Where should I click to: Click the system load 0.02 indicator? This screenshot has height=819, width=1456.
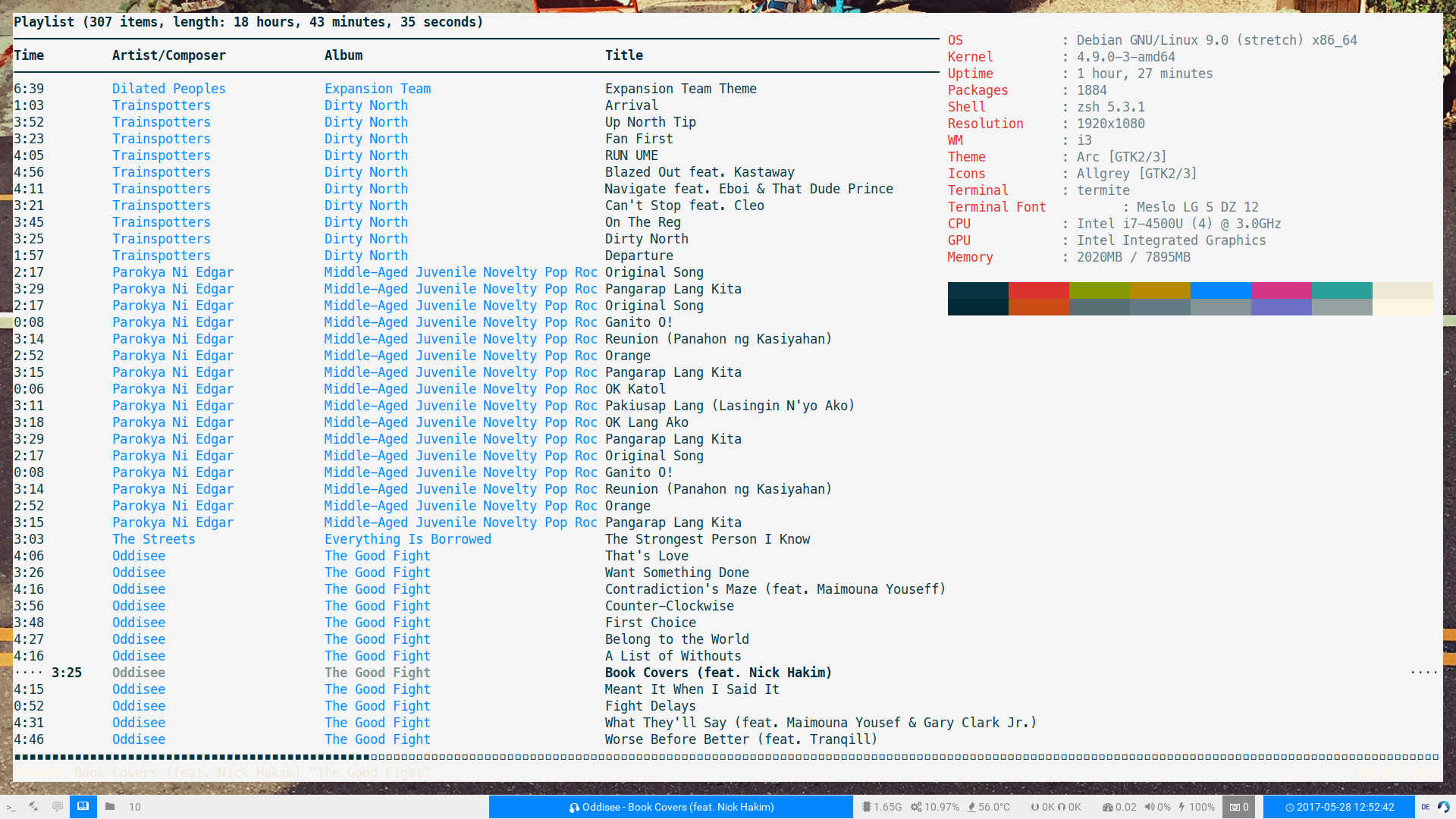coord(1119,807)
